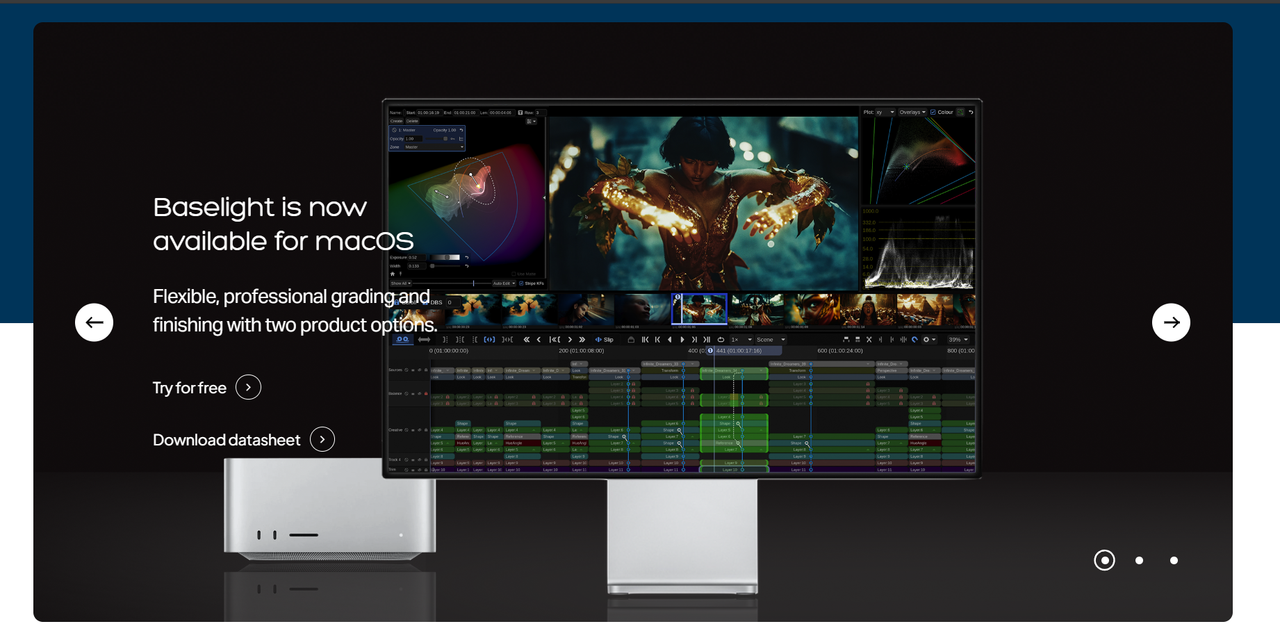Select the first carousel indicator dot
The width and height of the screenshot is (1280, 624).
1104,560
